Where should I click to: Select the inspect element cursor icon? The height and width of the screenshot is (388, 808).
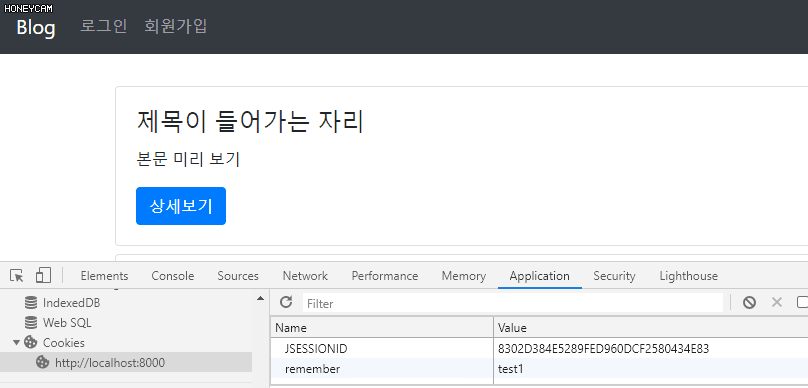[x=17, y=276]
